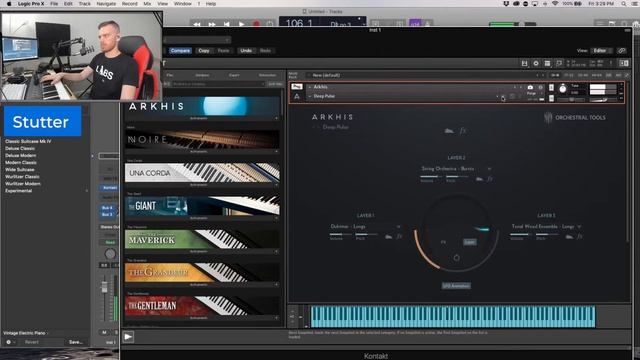Image resolution: width=640 pixels, height=360 pixels.
Task: Toggle the Read automation button
Action: point(110,242)
